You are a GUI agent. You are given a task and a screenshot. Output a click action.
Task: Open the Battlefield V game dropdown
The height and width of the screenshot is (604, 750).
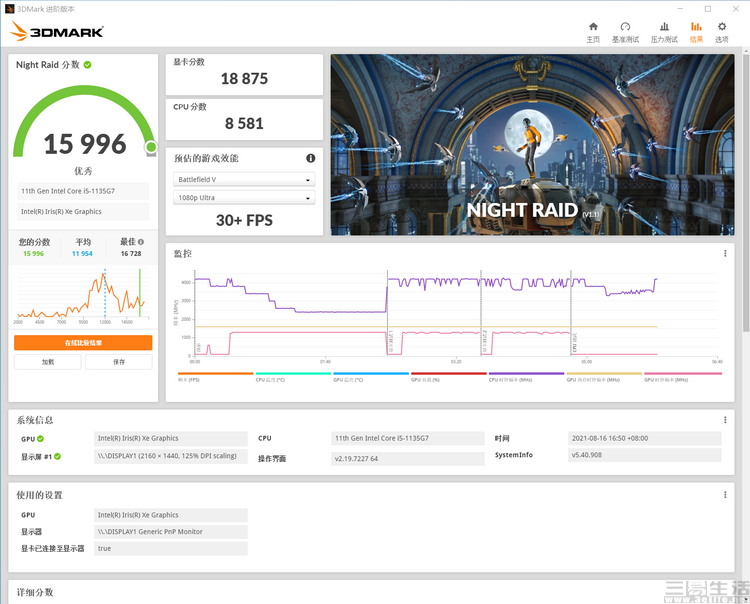[x=244, y=179]
